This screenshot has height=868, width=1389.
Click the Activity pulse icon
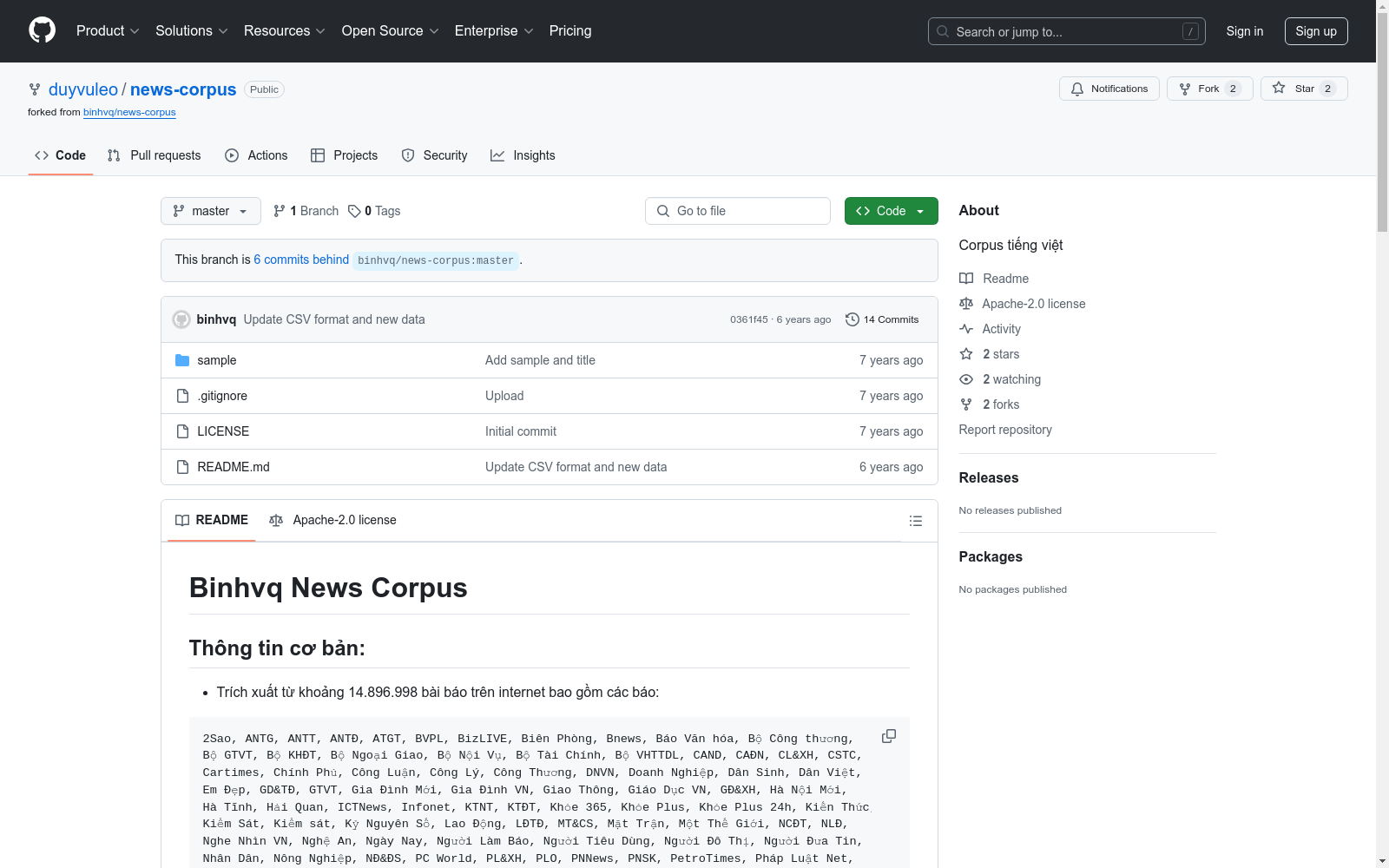pyautogui.click(x=966, y=329)
